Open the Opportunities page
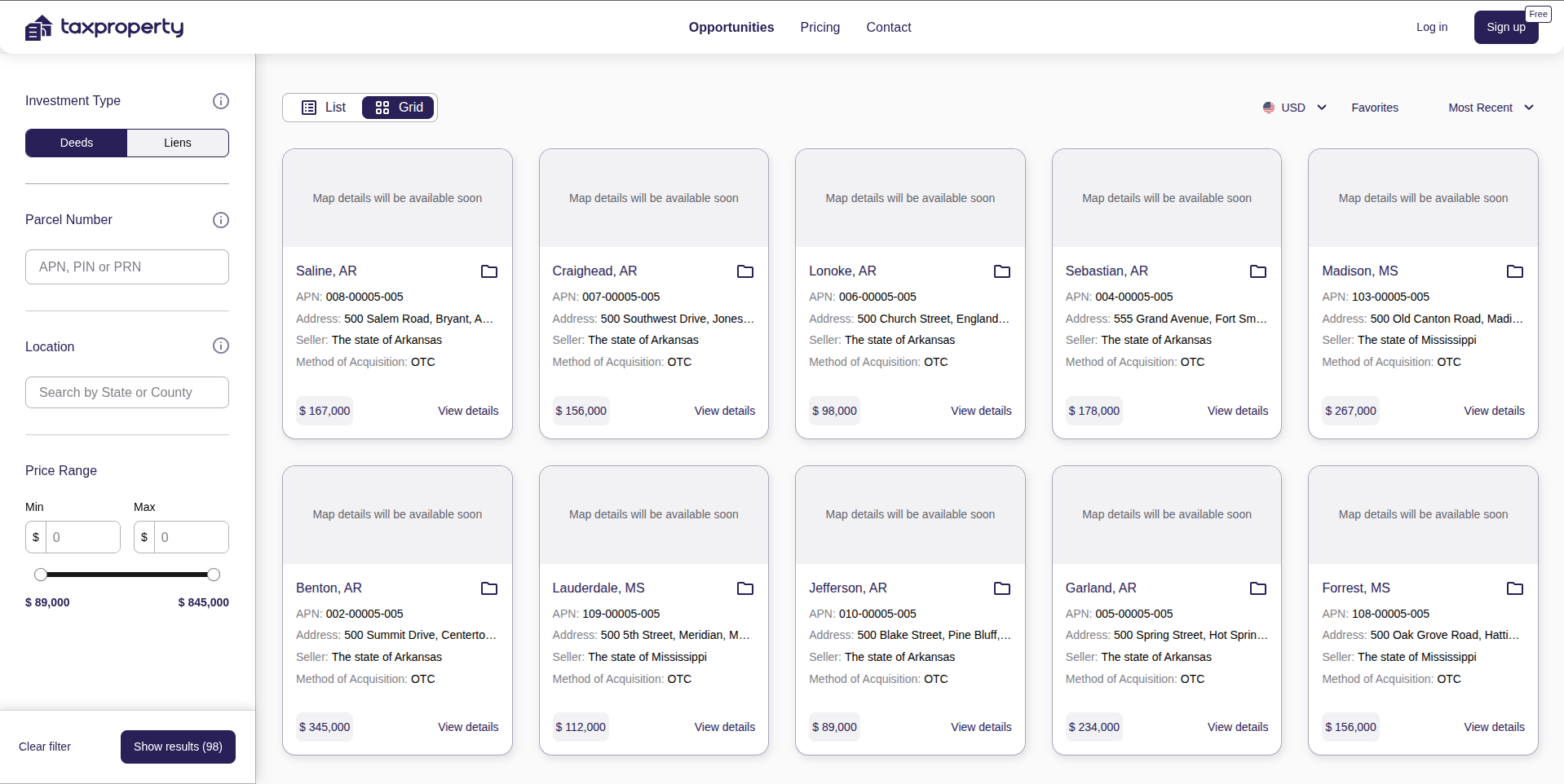The height and width of the screenshot is (784, 1564). point(731,27)
